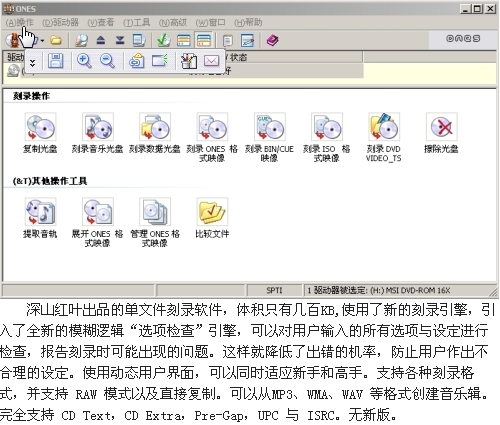
Task: Launch 管理 ONES 格式映像 tool
Action: click(x=155, y=222)
